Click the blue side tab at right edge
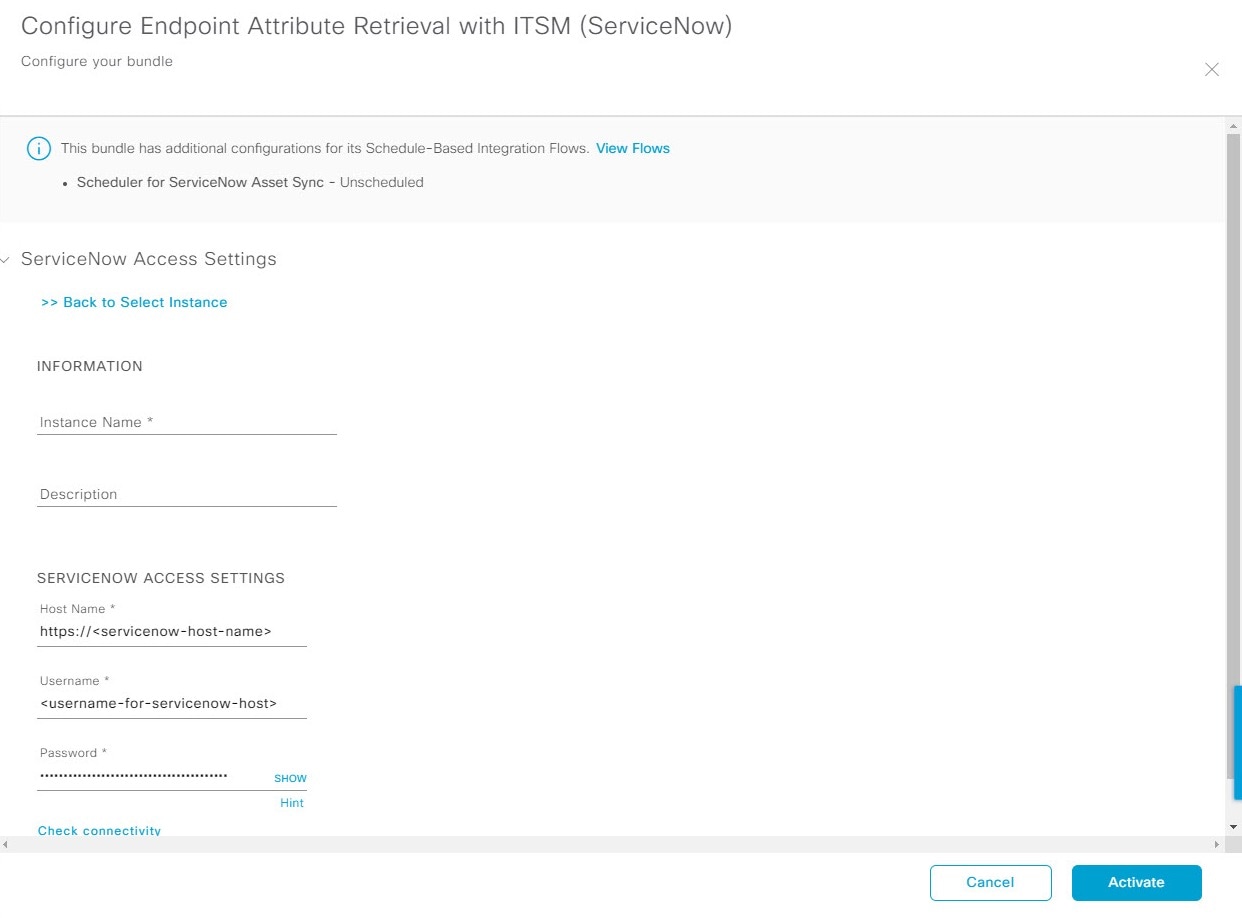The image size is (1242, 918). point(1238,742)
